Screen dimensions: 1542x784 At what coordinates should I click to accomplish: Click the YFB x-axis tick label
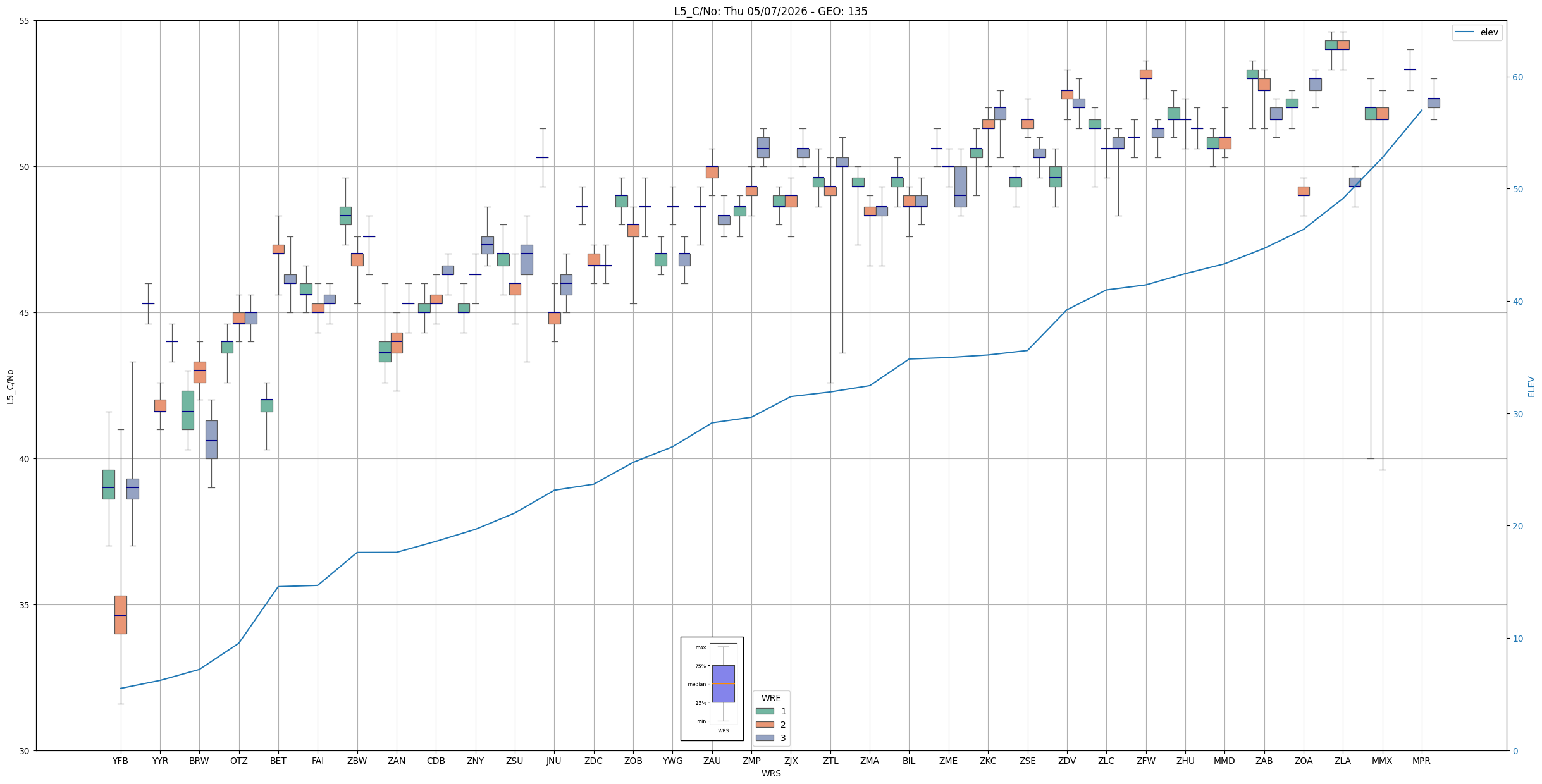[120, 761]
